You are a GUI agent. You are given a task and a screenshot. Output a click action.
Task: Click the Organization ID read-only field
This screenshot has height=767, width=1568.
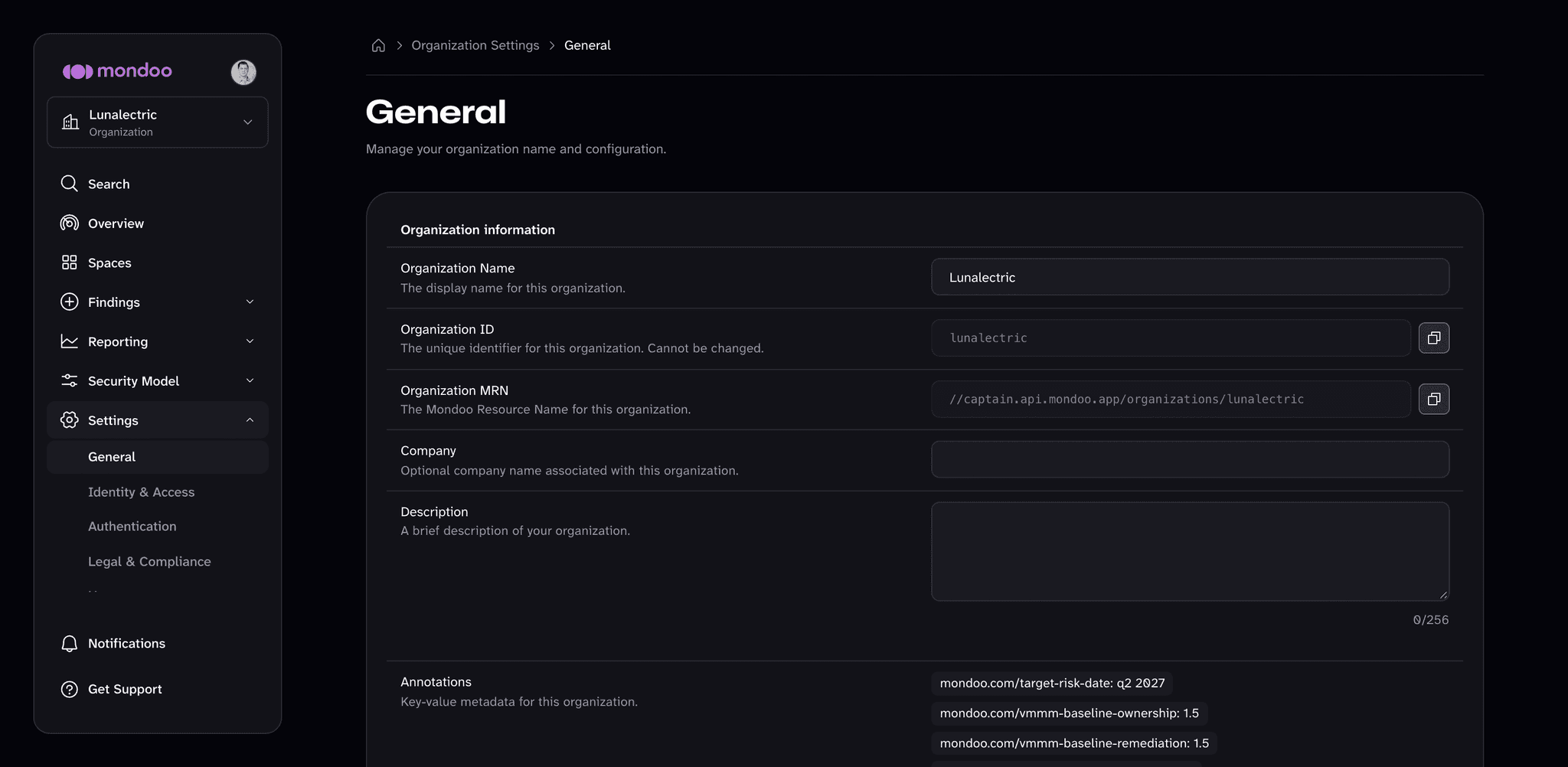(x=1171, y=338)
